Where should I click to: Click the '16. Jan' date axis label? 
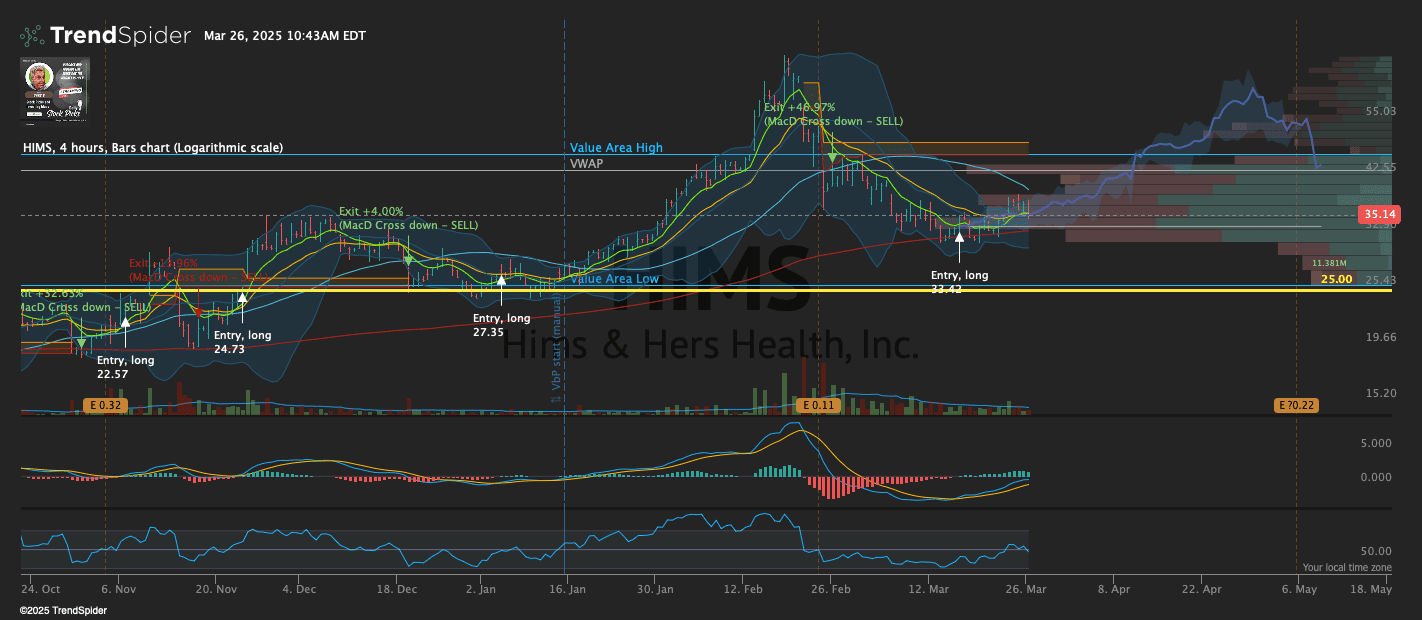tap(566, 591)
